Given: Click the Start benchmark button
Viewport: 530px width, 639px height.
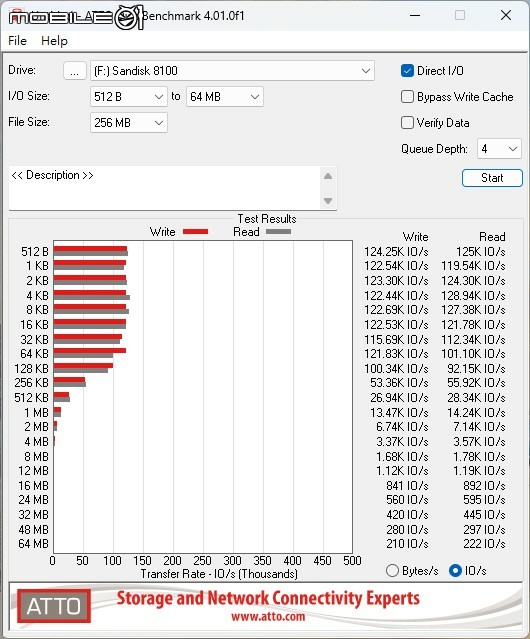Looking at the screenshot, I should [492, 178].
